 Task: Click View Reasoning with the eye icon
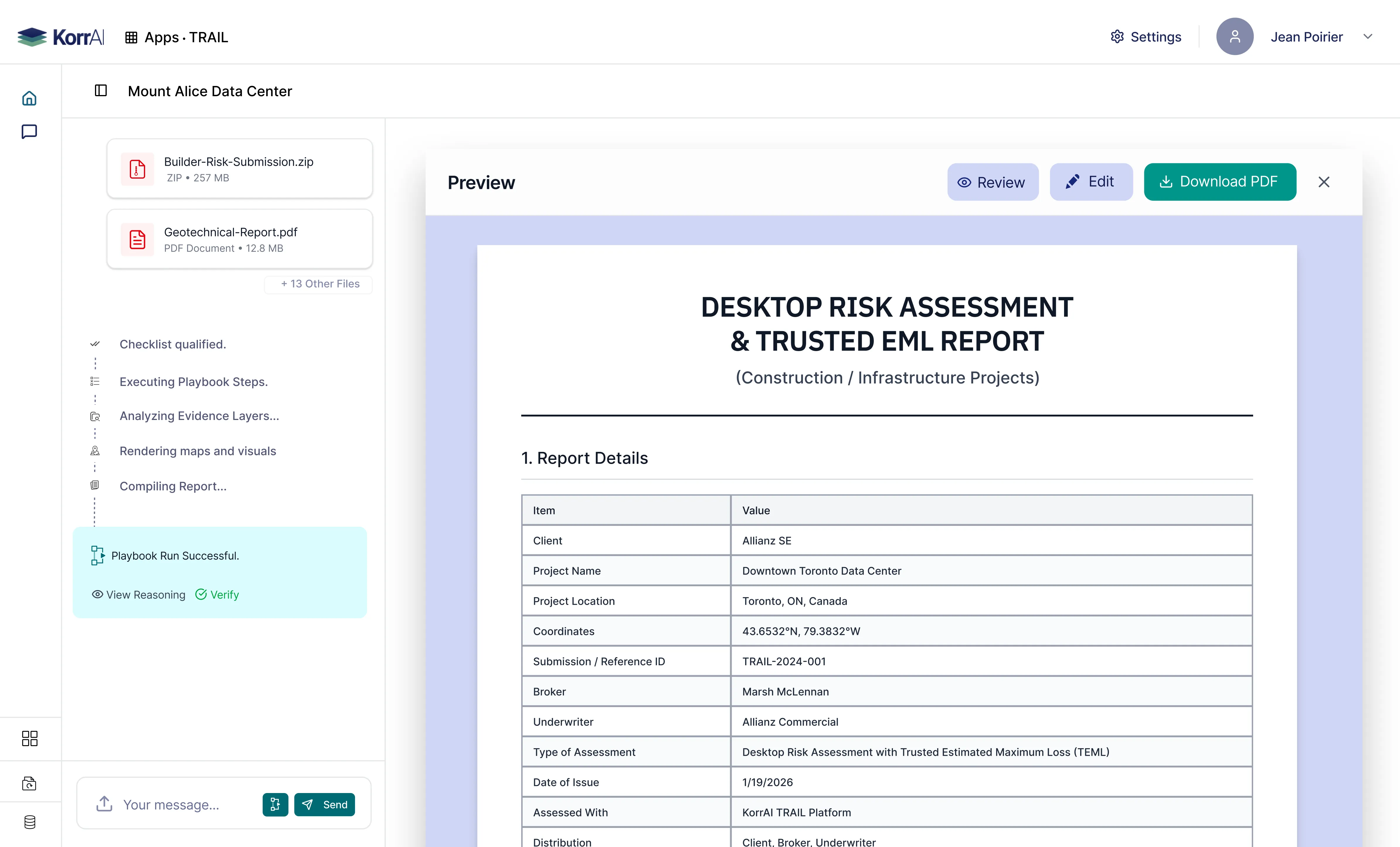coord(139,594)
